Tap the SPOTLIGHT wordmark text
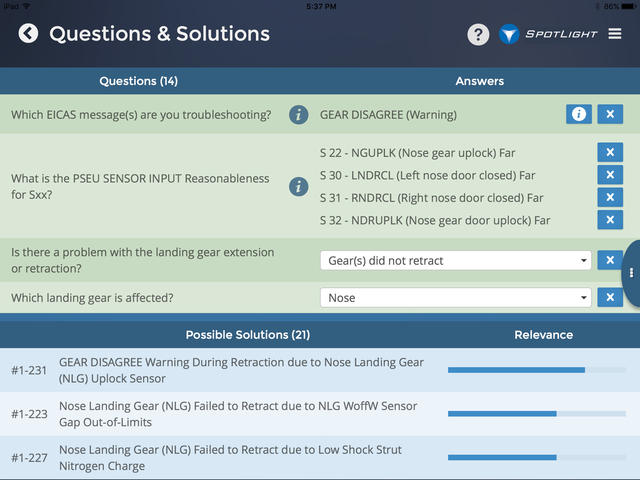Image resolution: width=640 pixels, height=480 pixels. click(x=561, y=34)
